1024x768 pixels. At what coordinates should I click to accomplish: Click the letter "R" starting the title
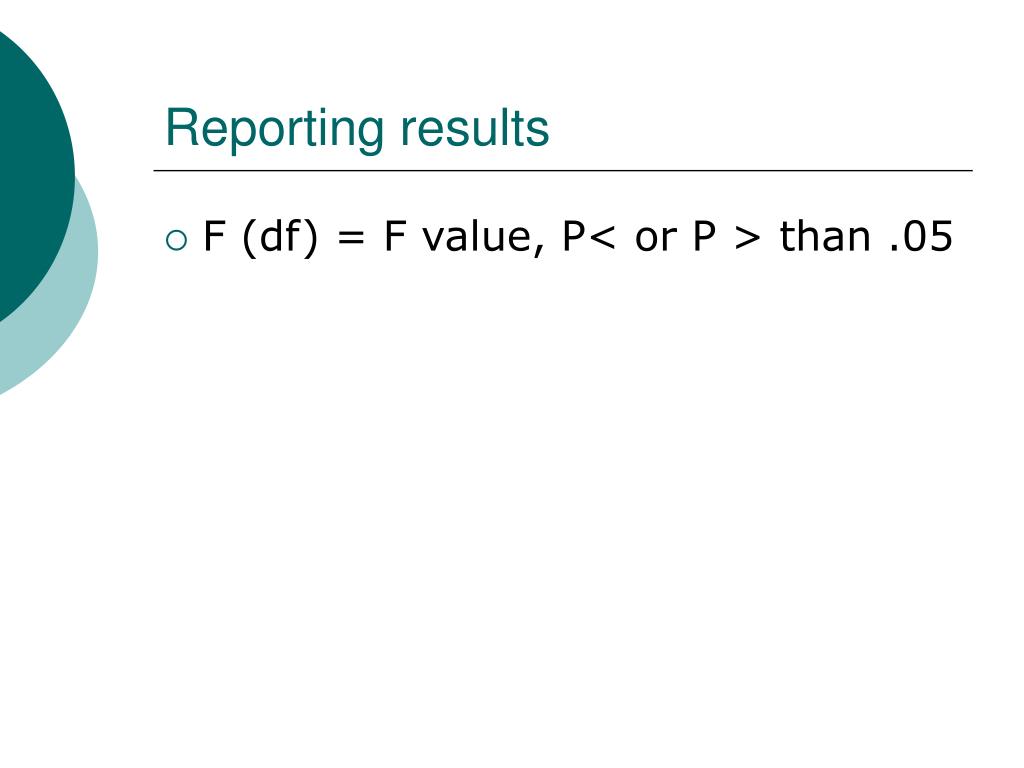click(x=181, y=127)
